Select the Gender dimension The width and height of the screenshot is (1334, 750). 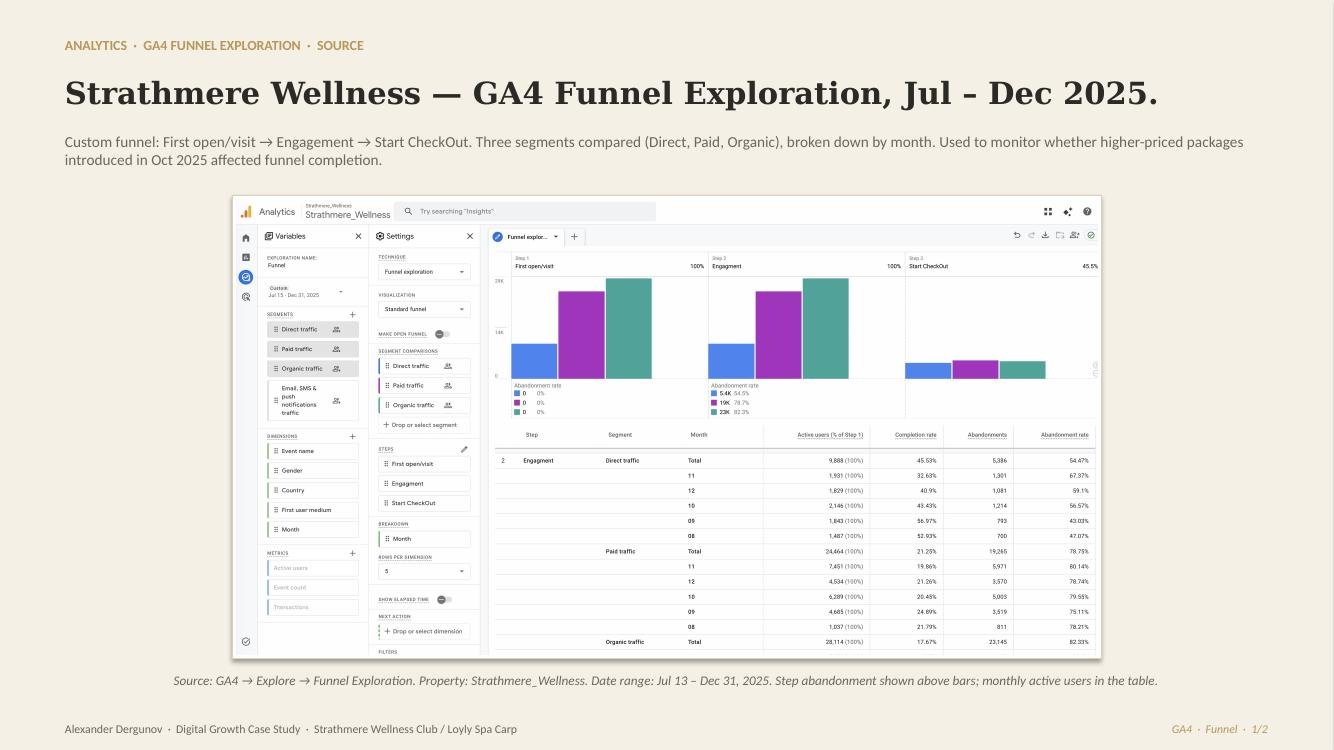pyautogui.click(x=313, y=470)
